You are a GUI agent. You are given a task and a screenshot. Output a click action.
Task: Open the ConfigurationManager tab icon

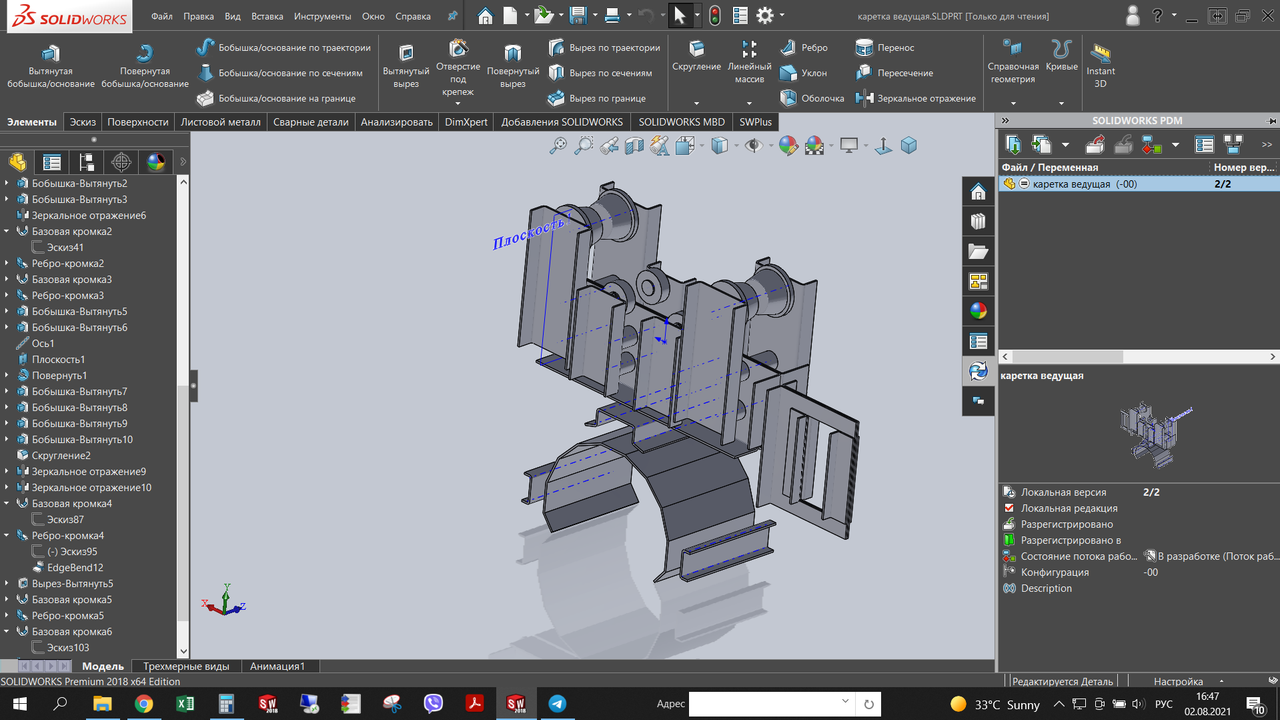[87, 162]
